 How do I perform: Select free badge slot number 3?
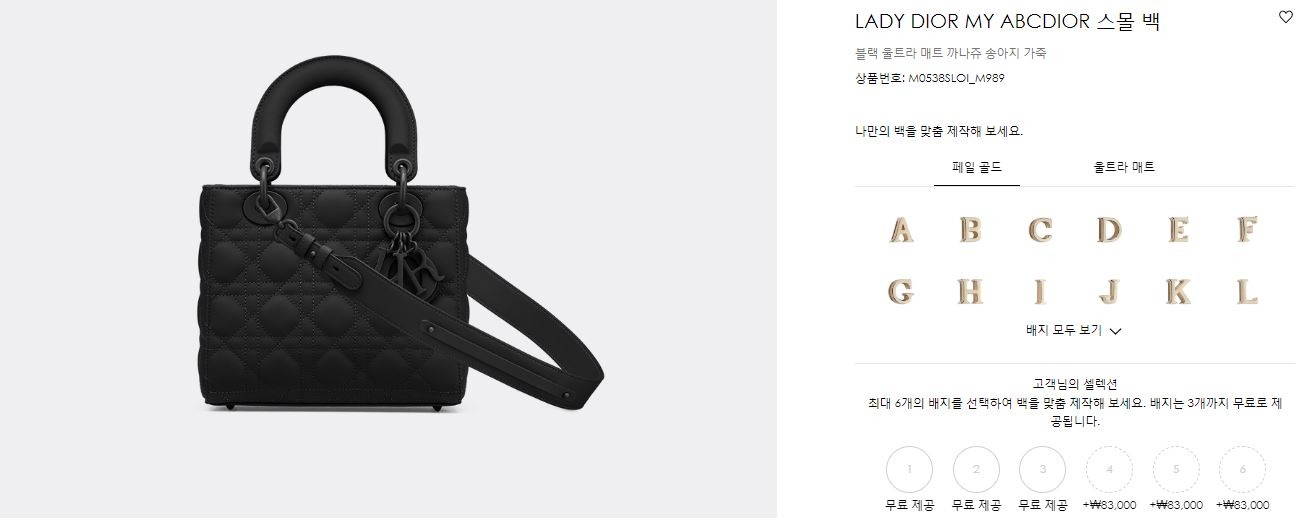tap(1043, 469)
